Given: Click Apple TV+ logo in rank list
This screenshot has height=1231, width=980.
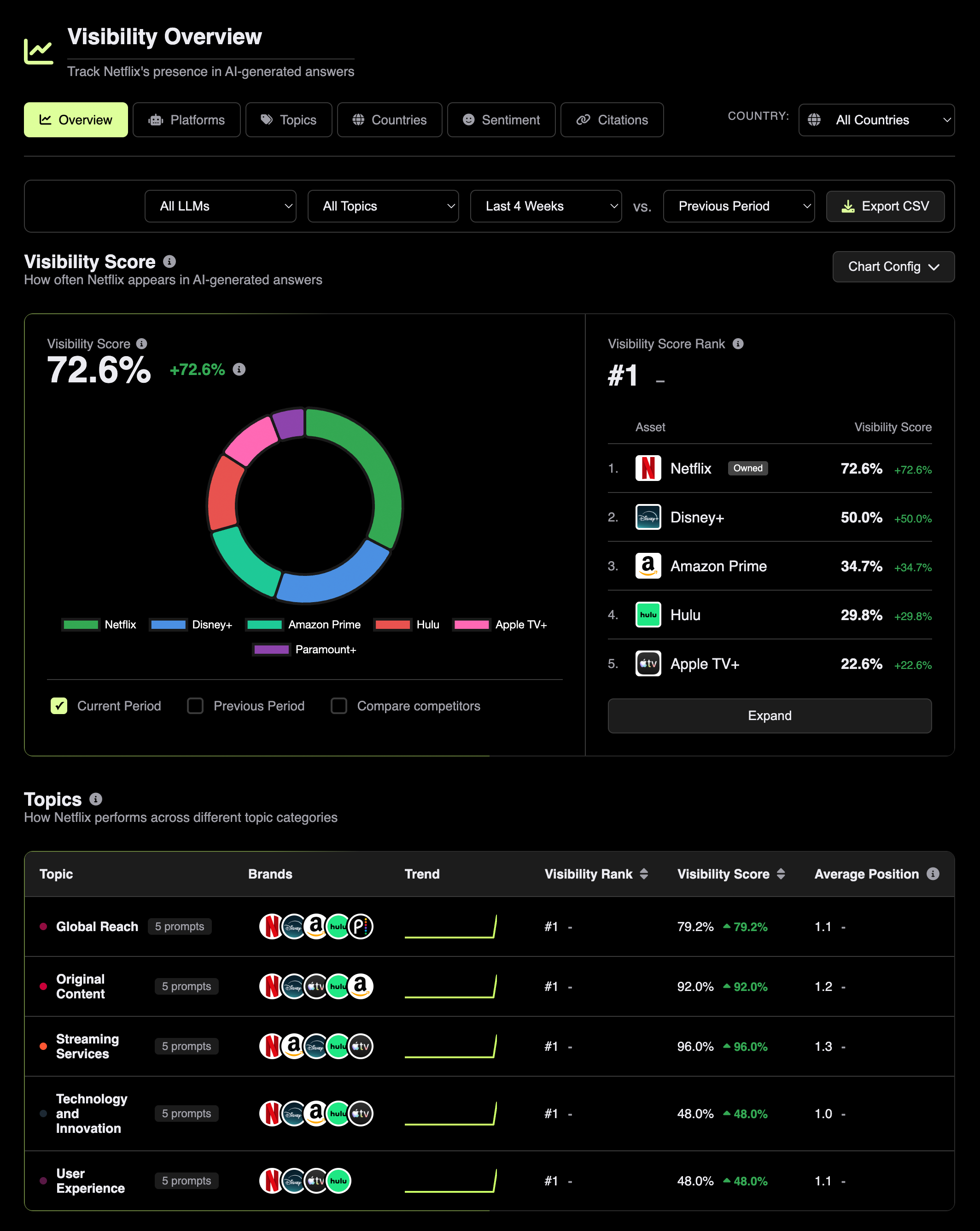Looking at the screenshot, I should (x=648, y=663).
